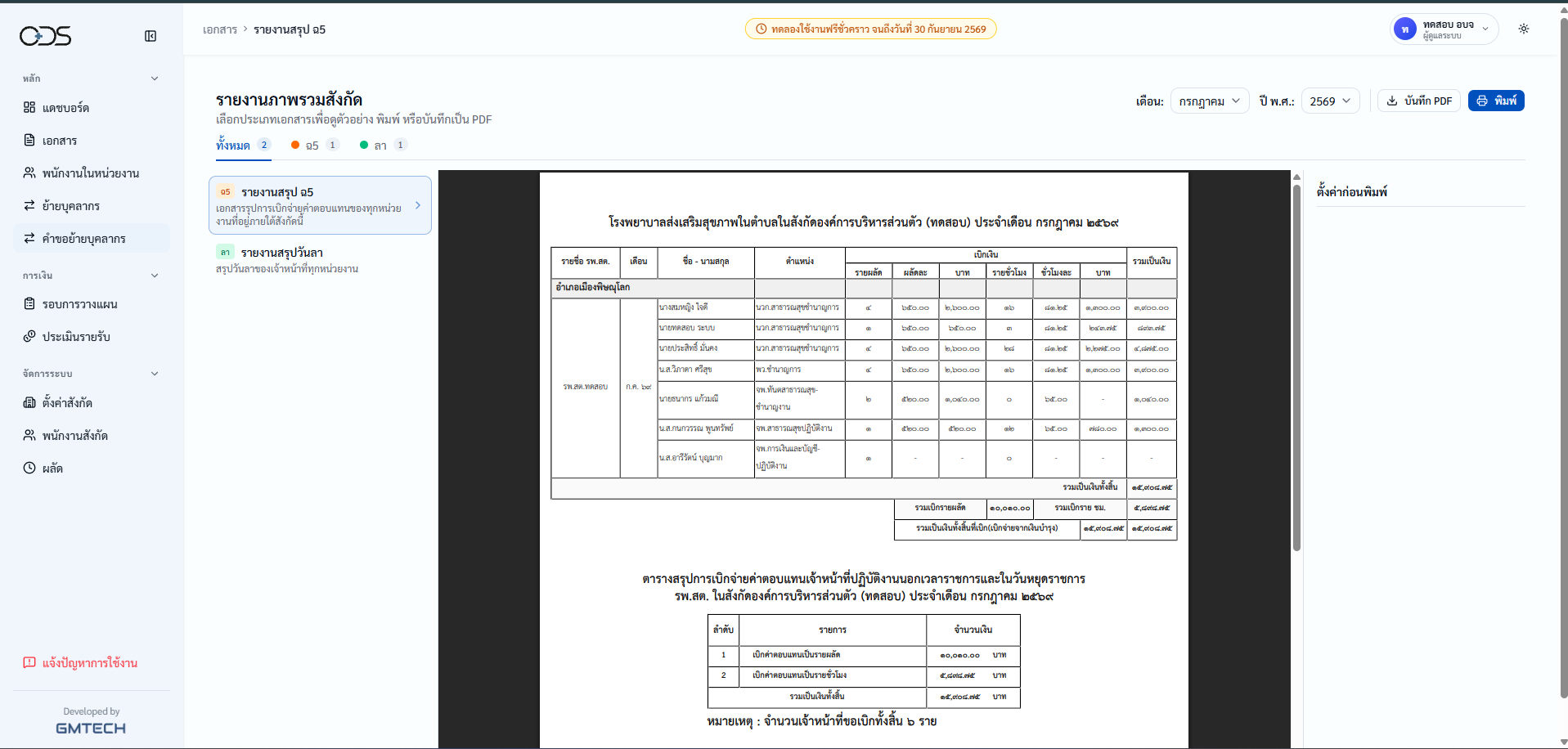Click the รวมเป็นเงิน column header
This screenshot has width=1568, height=749.
click(x=1152, y=262)
